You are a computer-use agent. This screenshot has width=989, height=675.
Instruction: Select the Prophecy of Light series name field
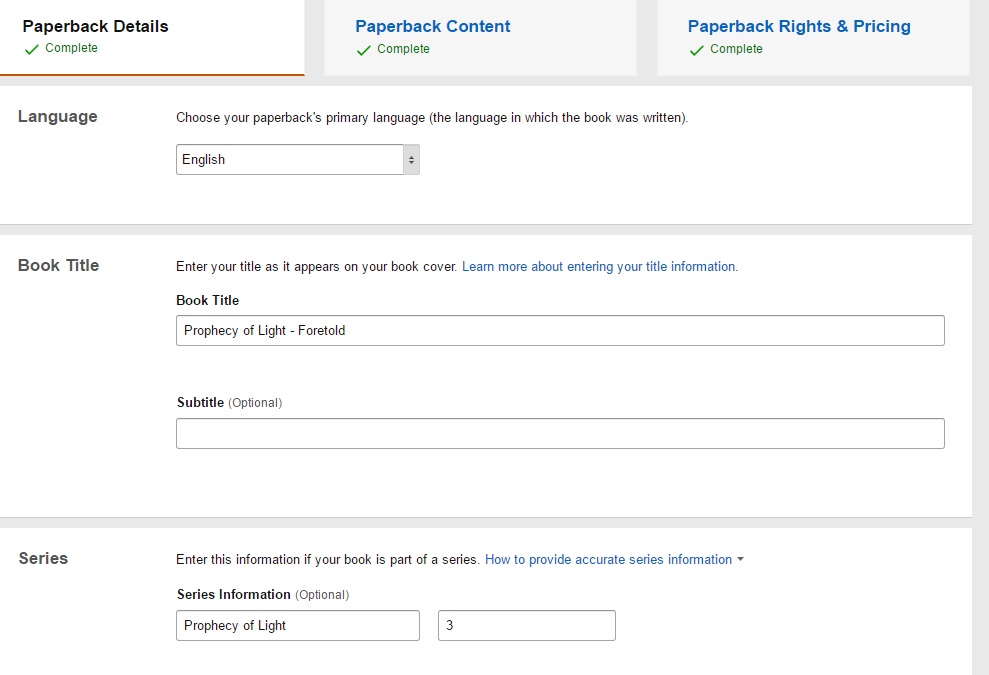click(297, 625)
